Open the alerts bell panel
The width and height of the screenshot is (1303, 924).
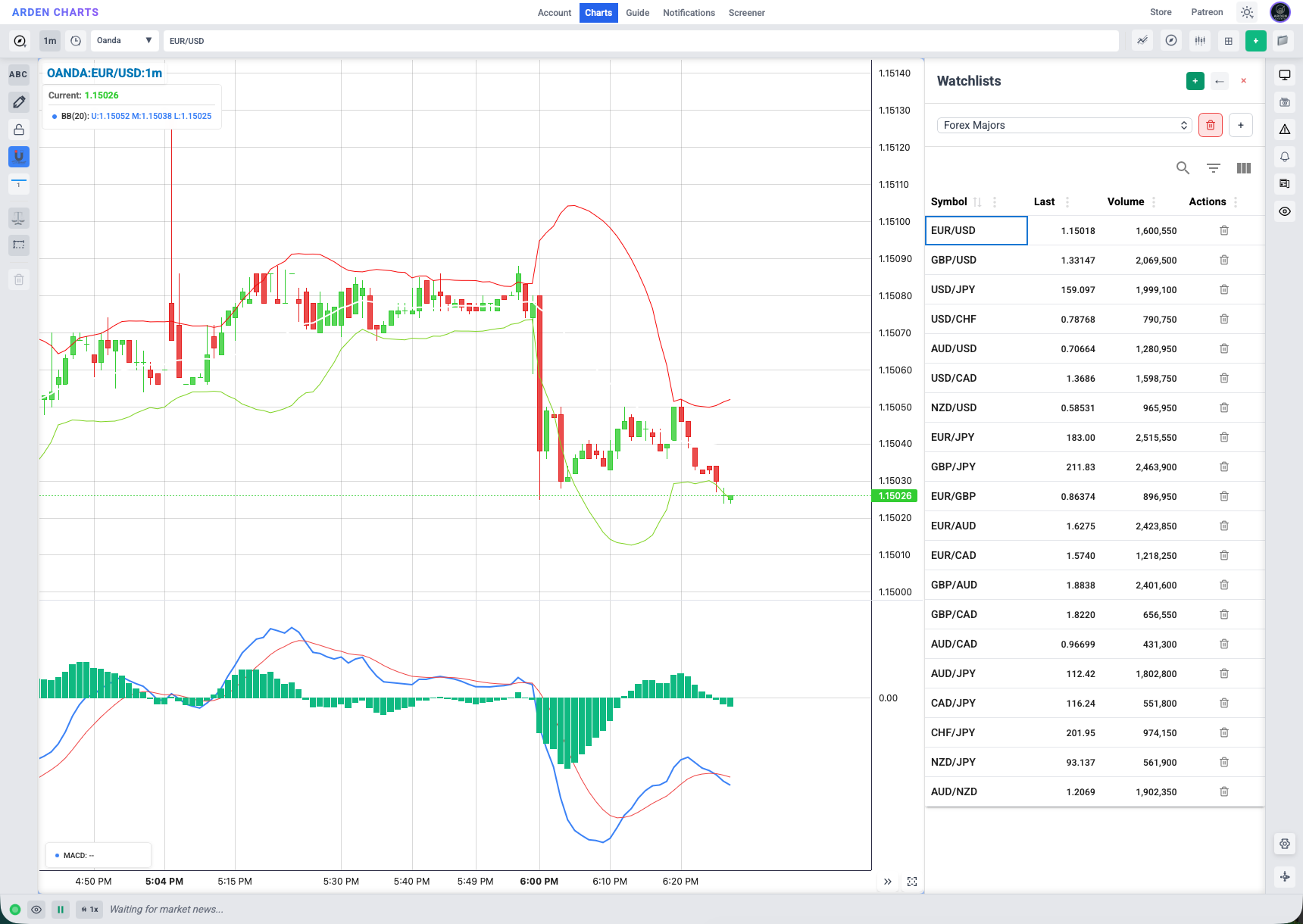1284,156
